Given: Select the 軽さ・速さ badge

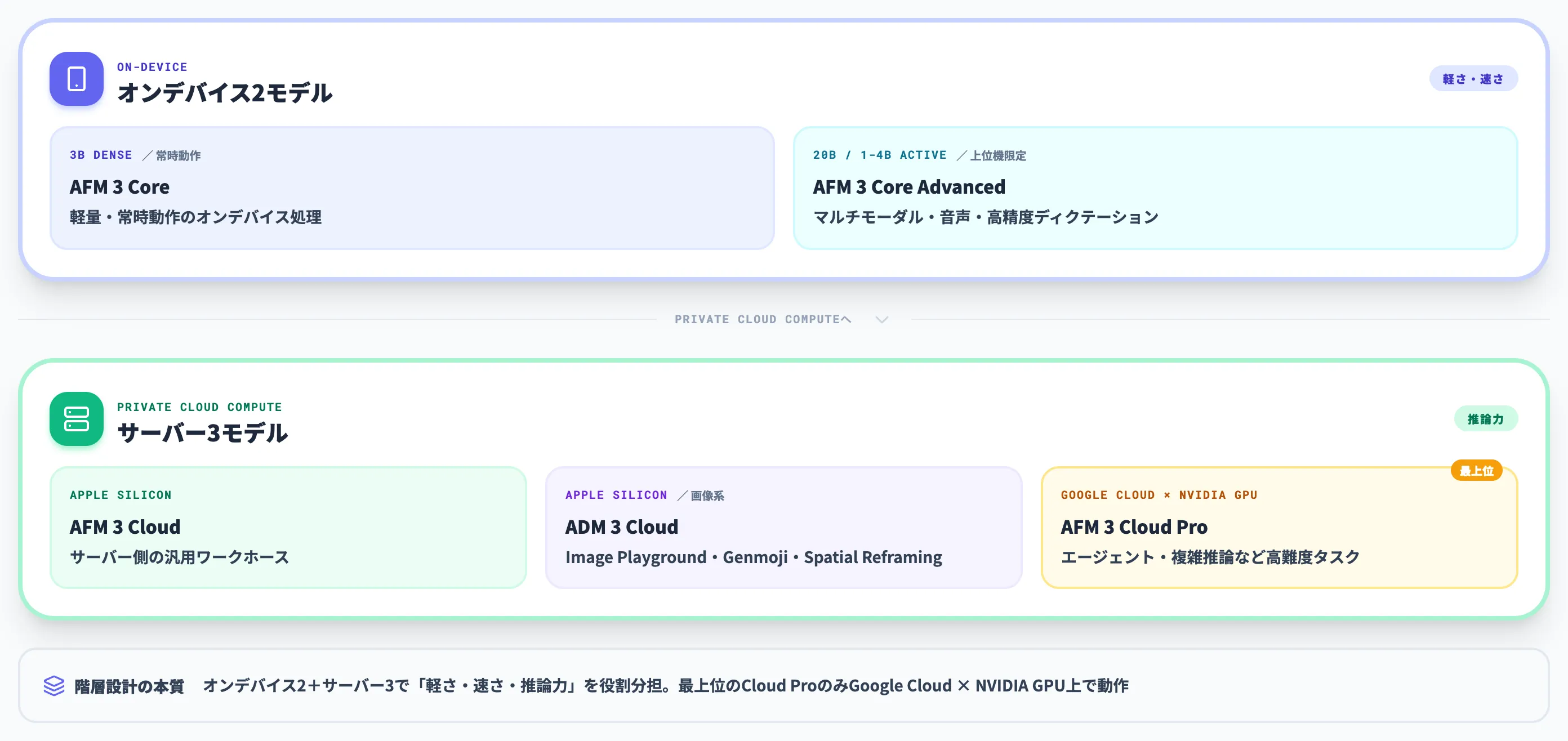Looking at the screenshot, I should point(1473,79).
